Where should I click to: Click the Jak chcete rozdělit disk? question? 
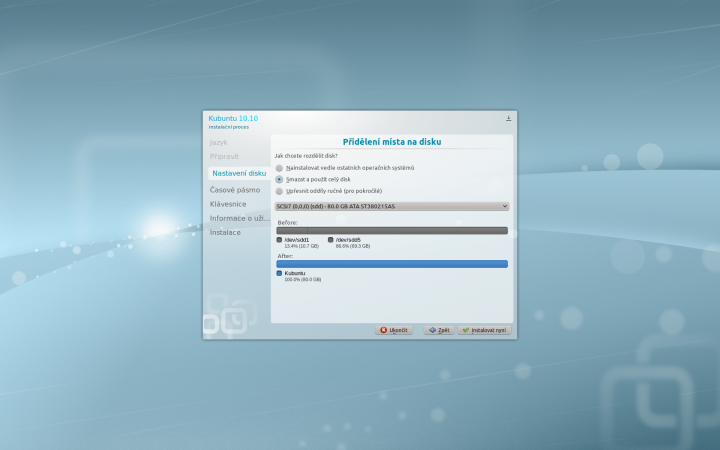(x=306, y=156)
